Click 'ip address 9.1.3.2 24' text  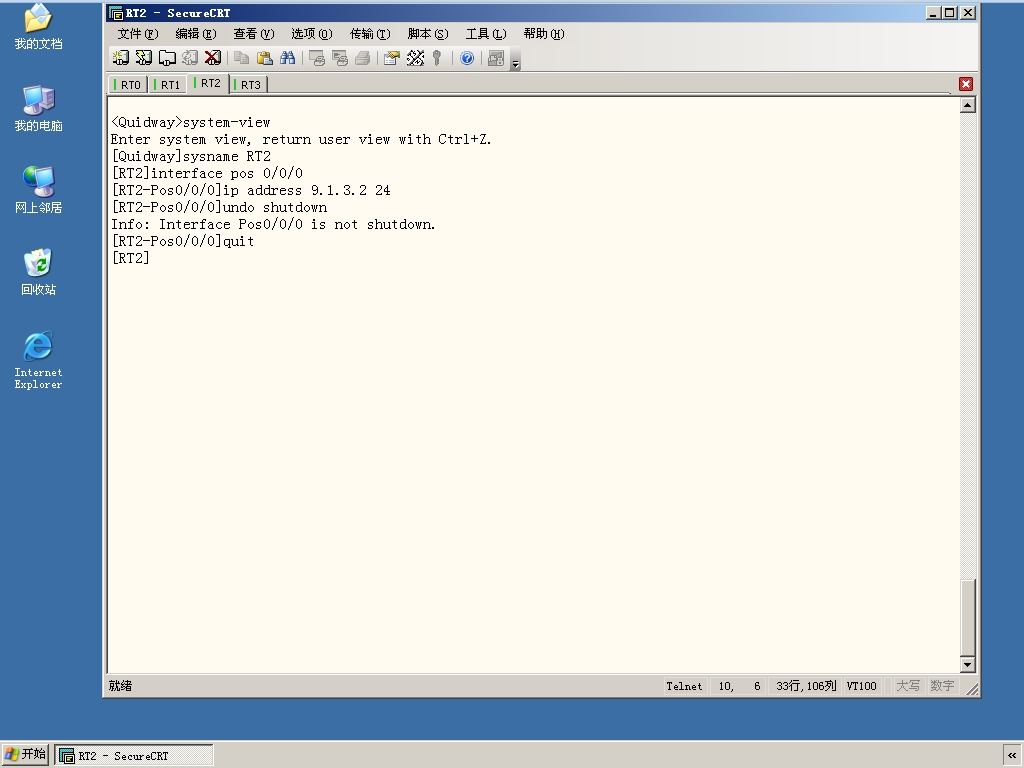coord(307,190)
